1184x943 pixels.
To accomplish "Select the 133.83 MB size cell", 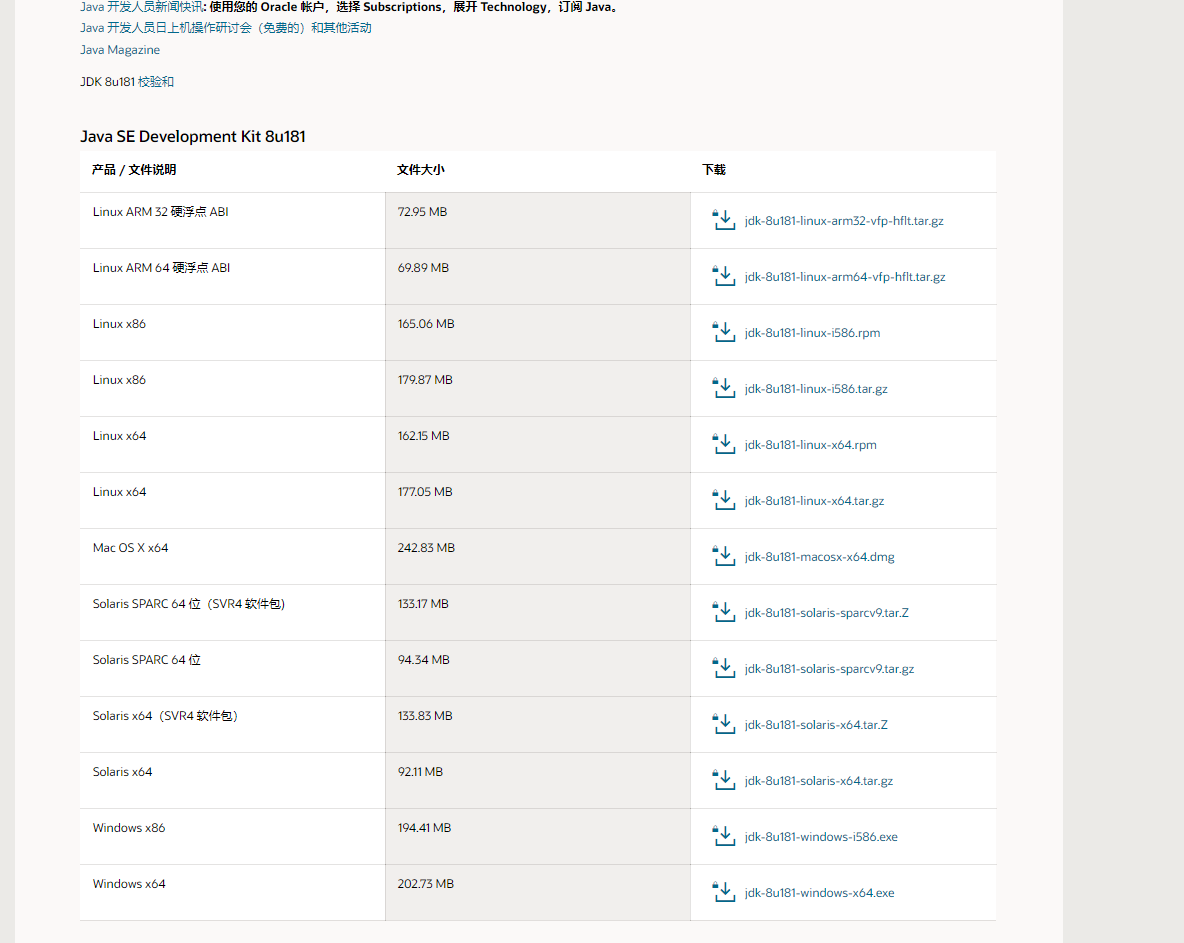I will [x=538, y=724].
